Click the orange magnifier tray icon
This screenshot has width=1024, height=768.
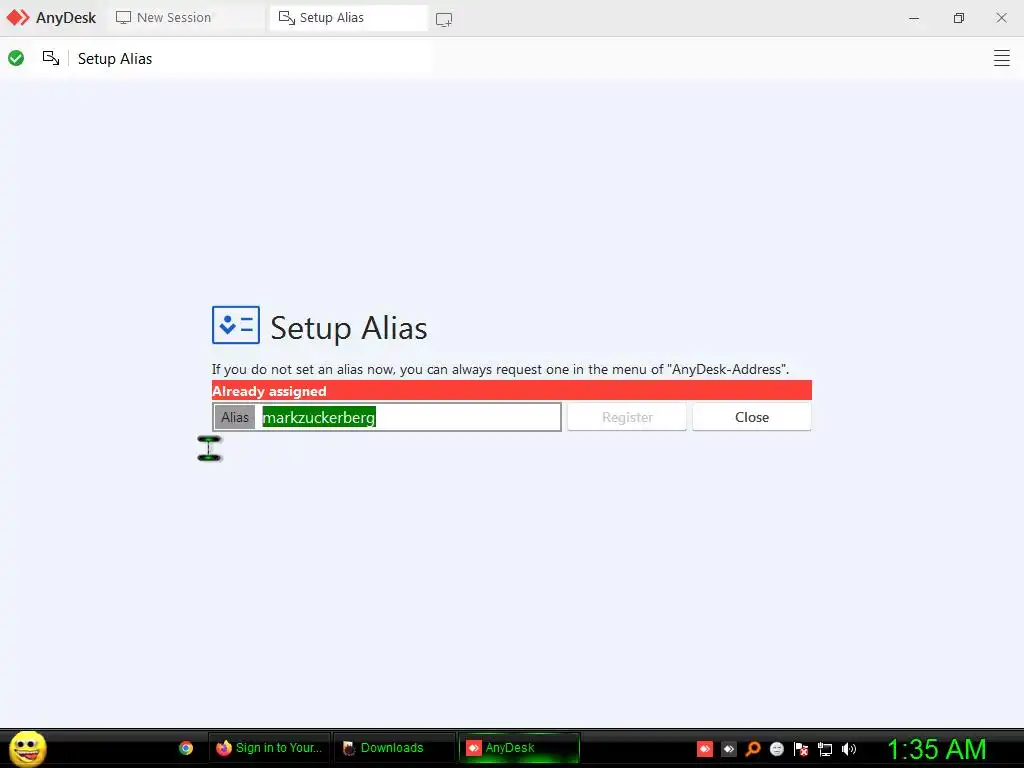tap(753, 749)
